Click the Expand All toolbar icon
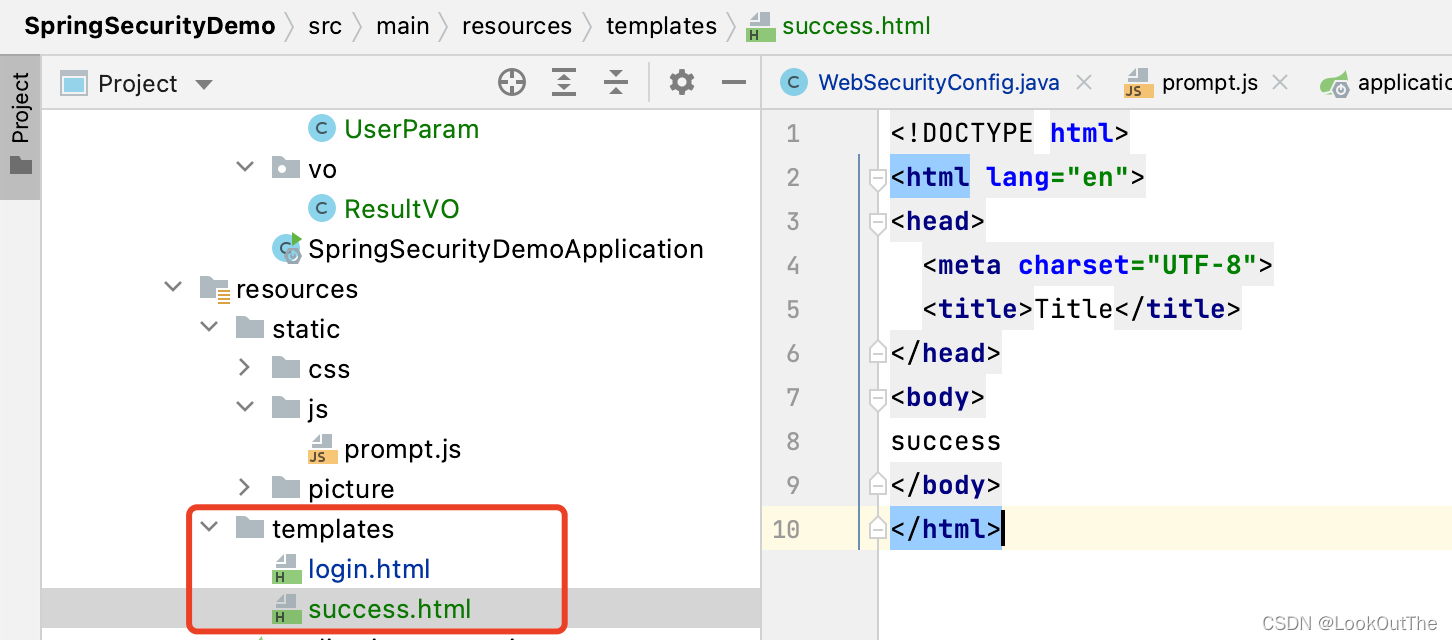1452x640 pixels. click(565, 83)
